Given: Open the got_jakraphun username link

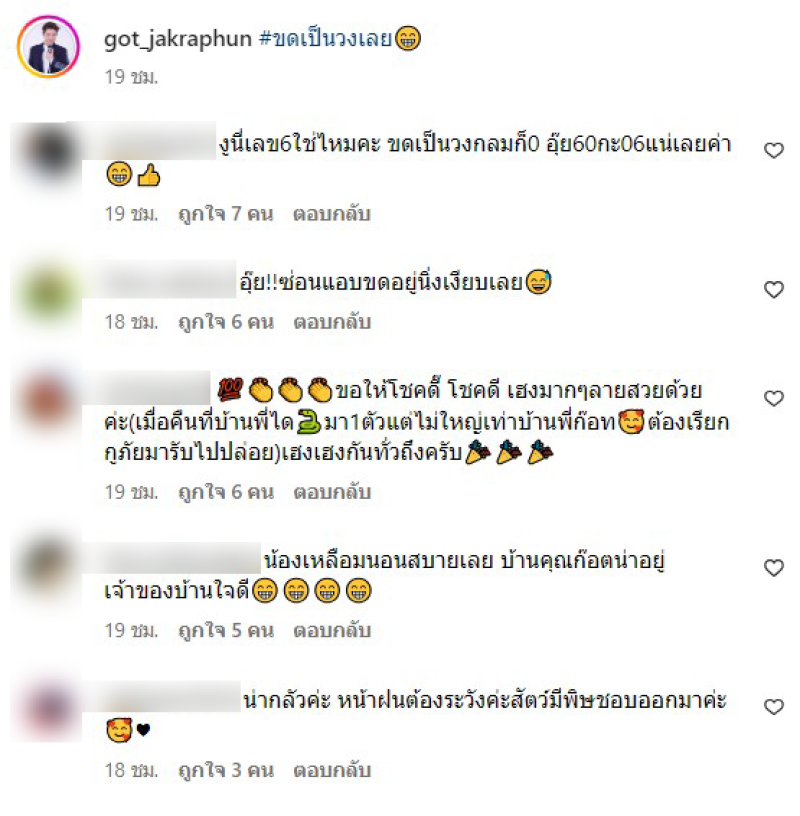Looking at the screenshot, I should (177, 39).
